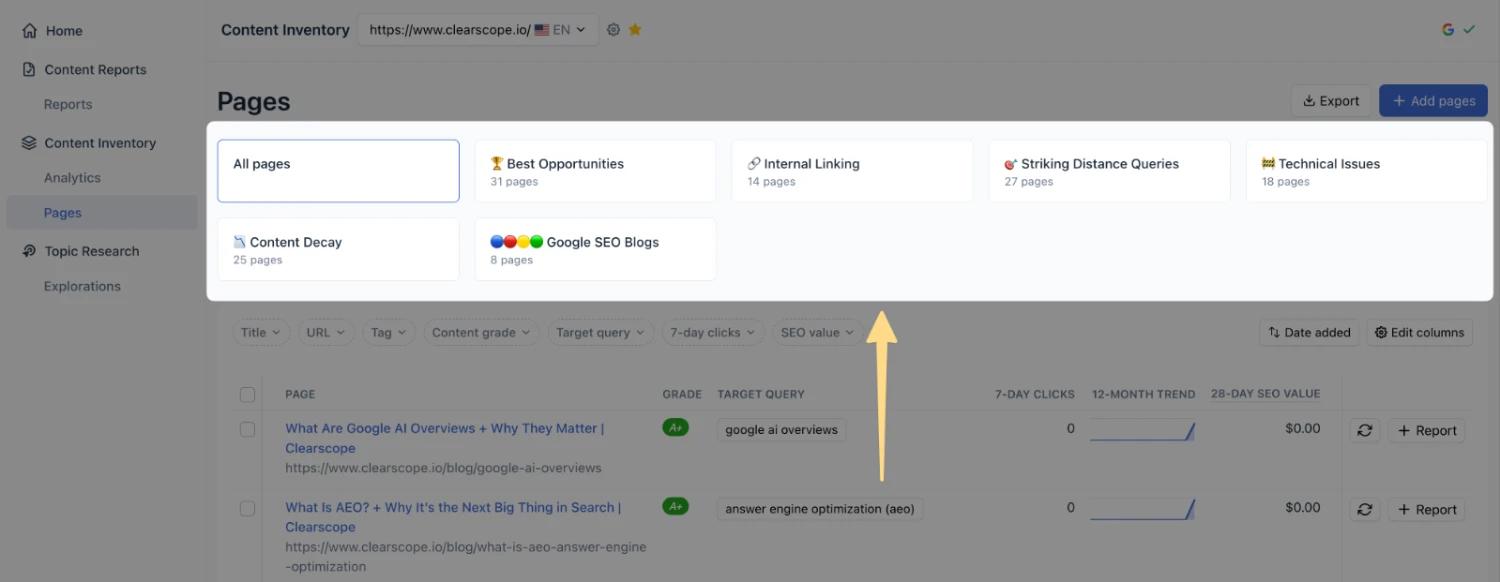Click the Content Inventory layers icon
Screen dimensions: 1500x582
(x=29, y=143)
